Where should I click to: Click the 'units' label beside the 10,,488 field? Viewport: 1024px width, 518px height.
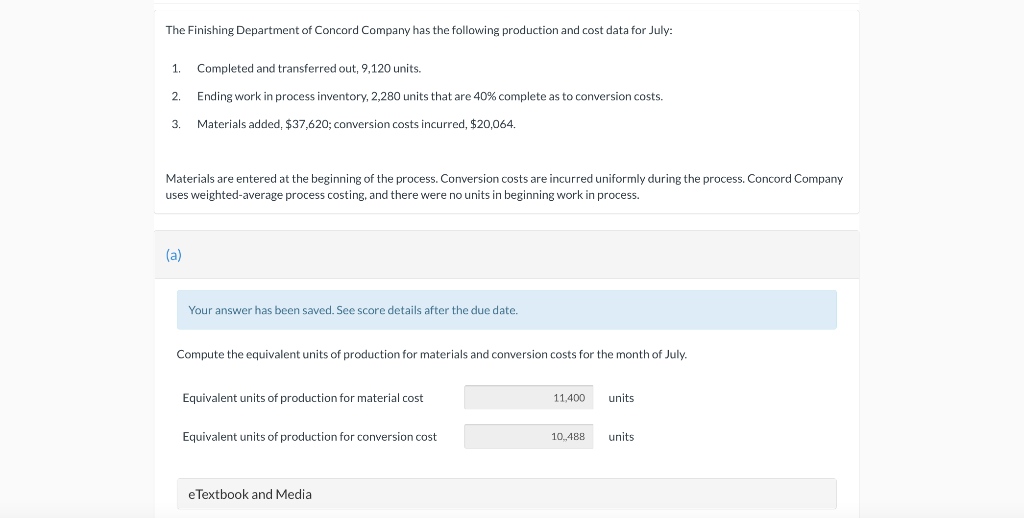click(x=621, y=437)
